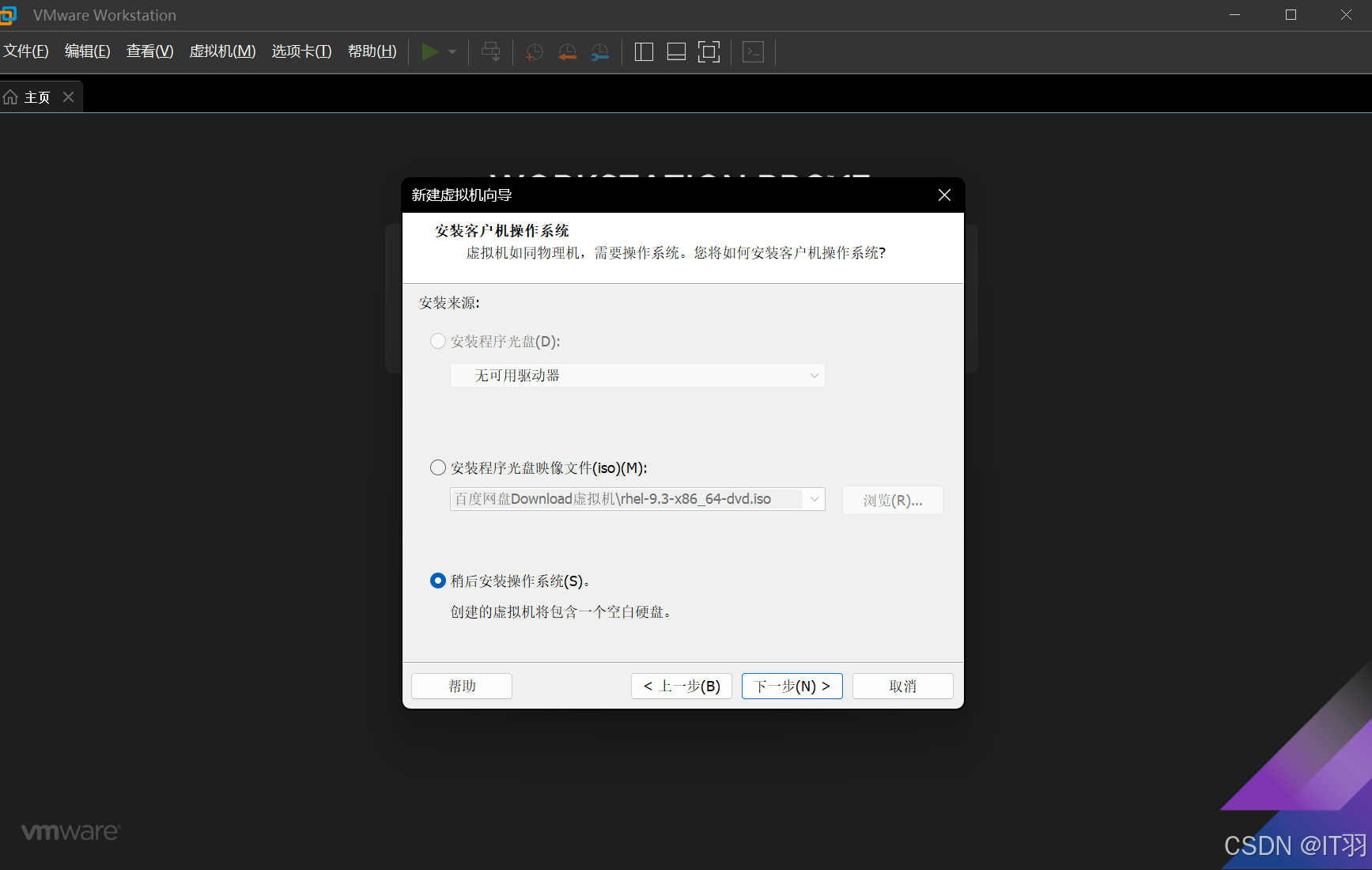Toggle the thumbnail bar layout icon
1372x870 pixels.
(x=676, y=52)
